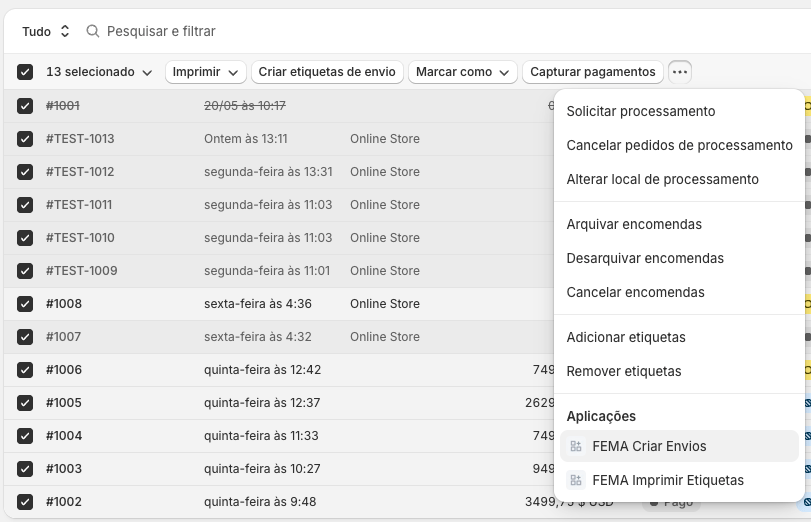
Task: Uncheck order #TEST-1012 checkbox
Action: [25, 172]
